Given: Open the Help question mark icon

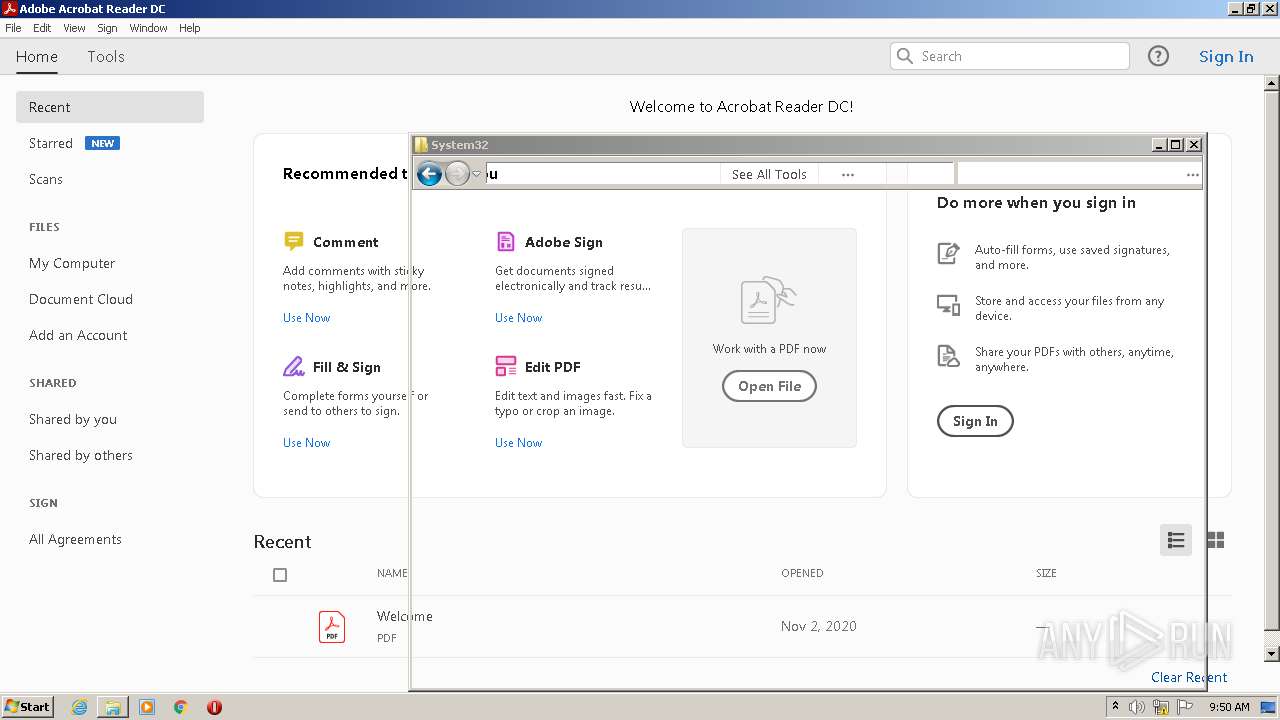Looking at the screenshot, I should click(1158, 56).
